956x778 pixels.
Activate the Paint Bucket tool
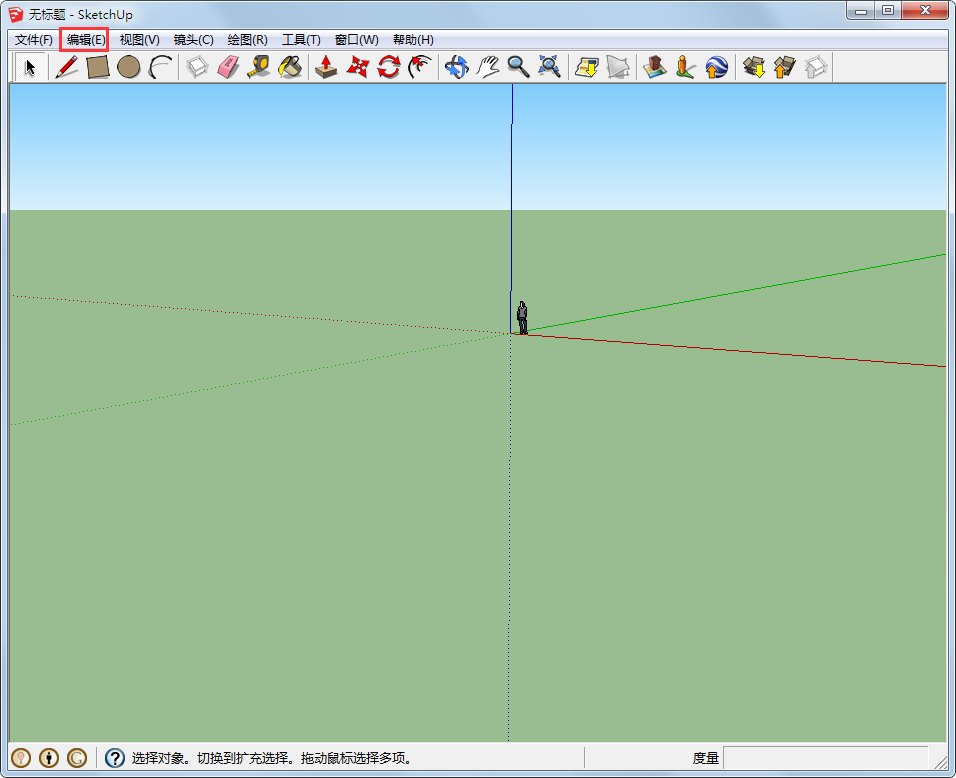(290, 67)
